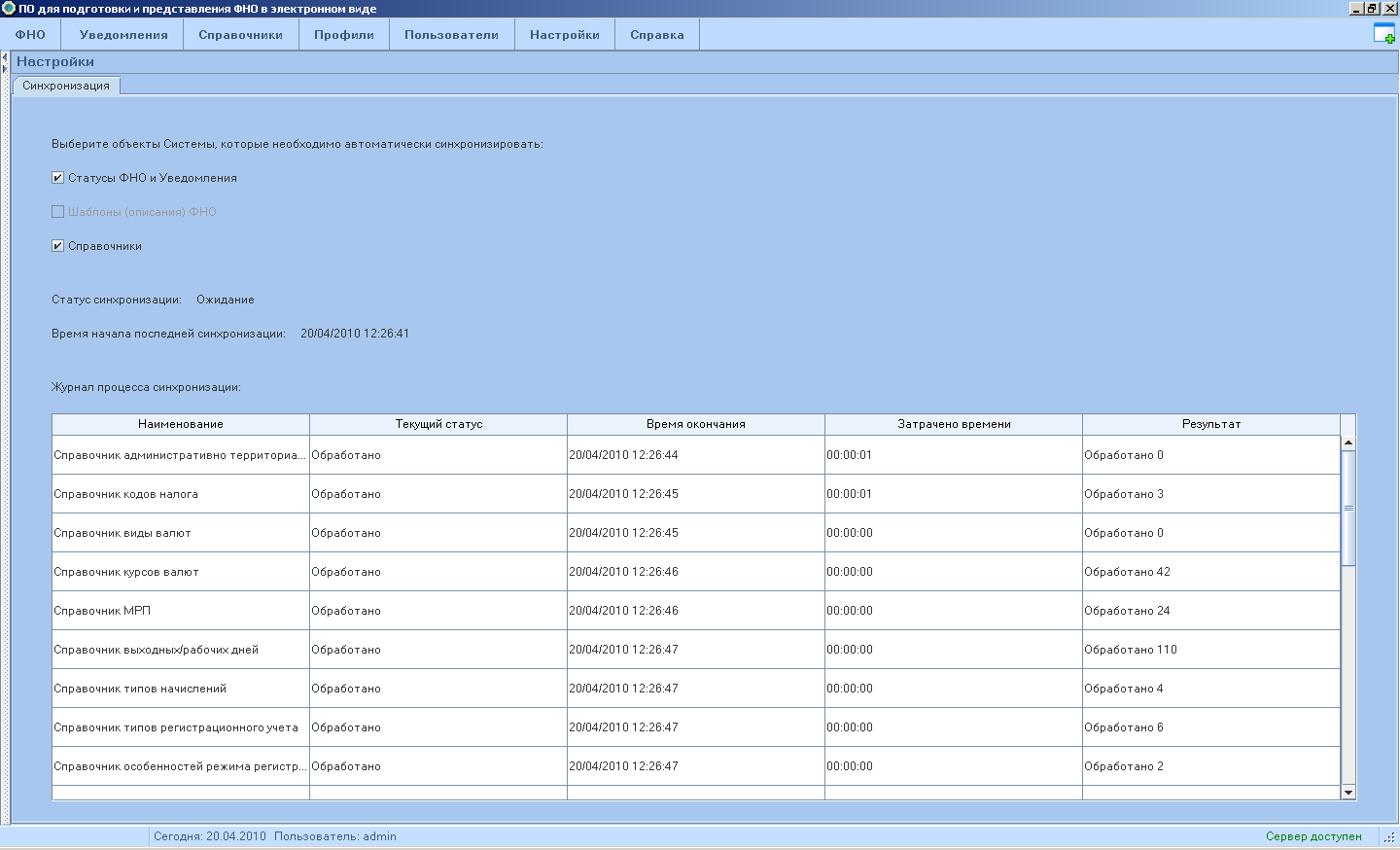Click the new window icon with green plus
This screenshot has width=1400, height=850.
pos(1384,34)
